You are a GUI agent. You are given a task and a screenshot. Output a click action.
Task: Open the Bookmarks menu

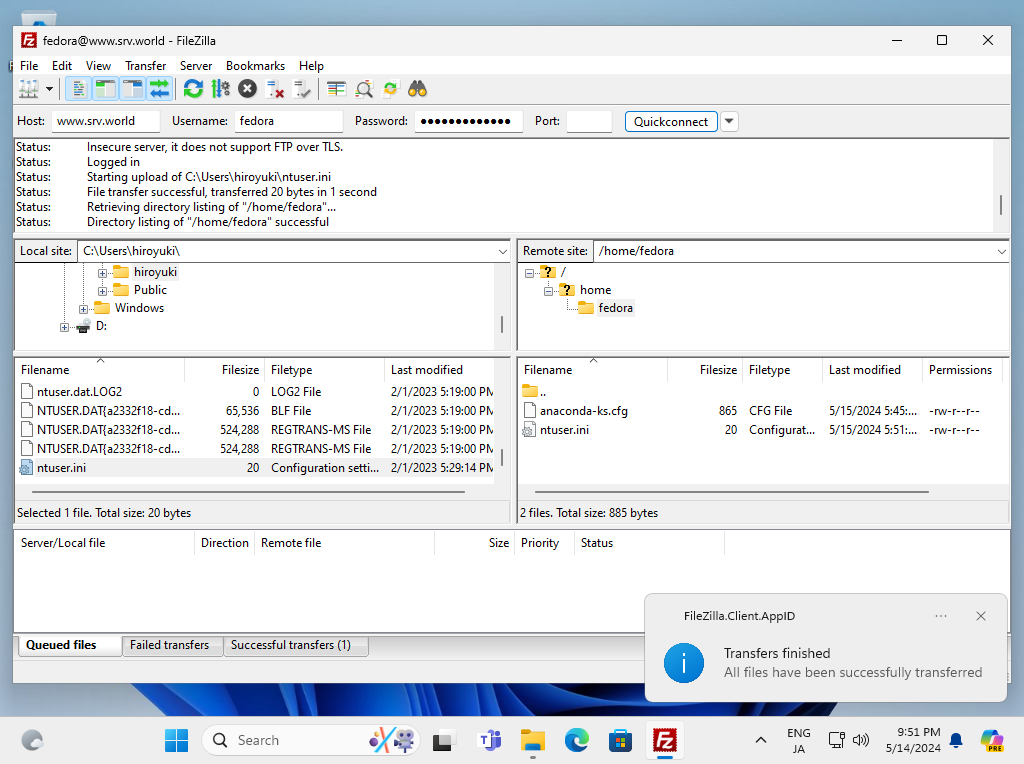[x=255, y=66]
